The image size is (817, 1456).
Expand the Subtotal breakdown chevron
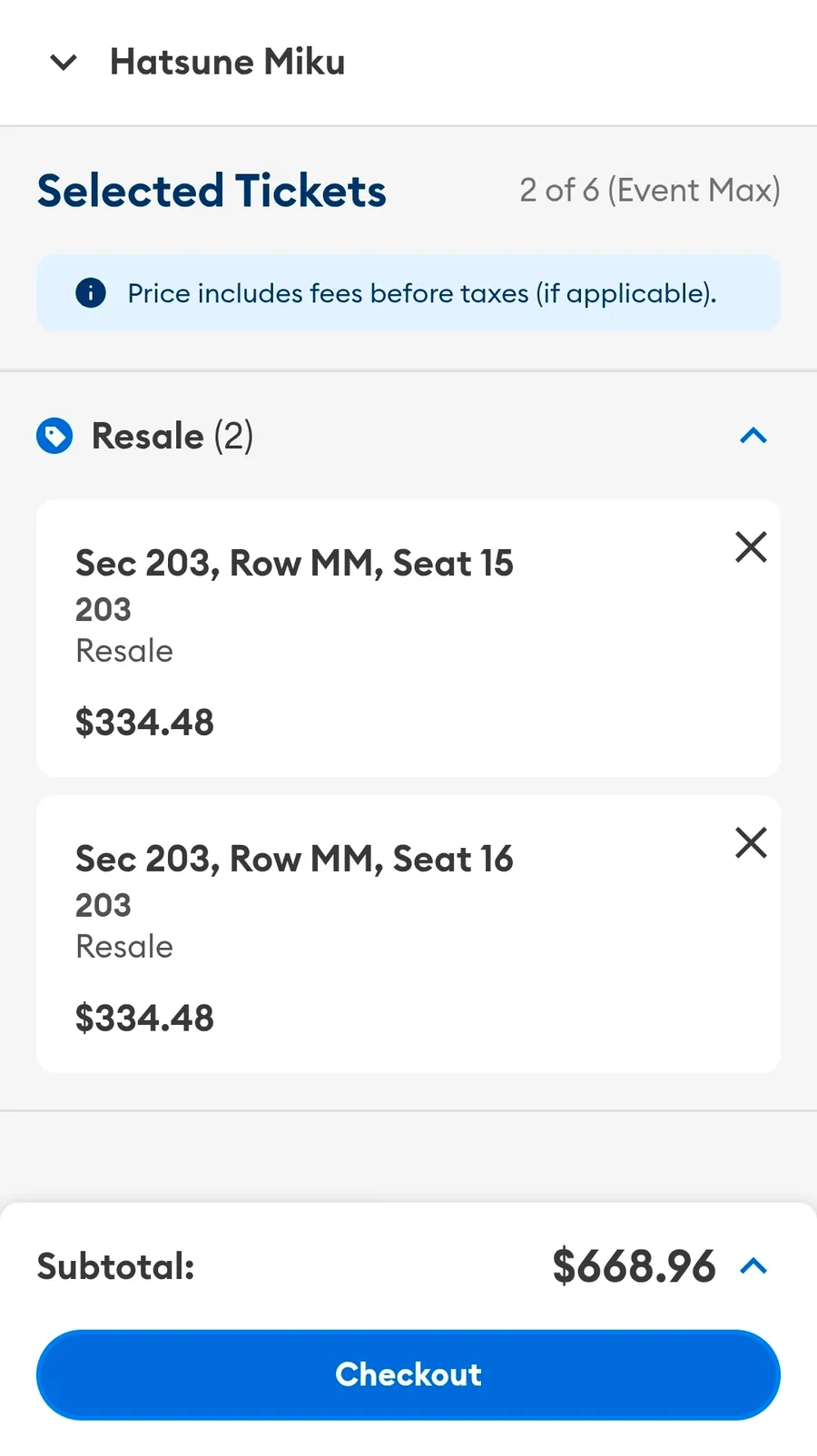click(x=753, y=1266)
